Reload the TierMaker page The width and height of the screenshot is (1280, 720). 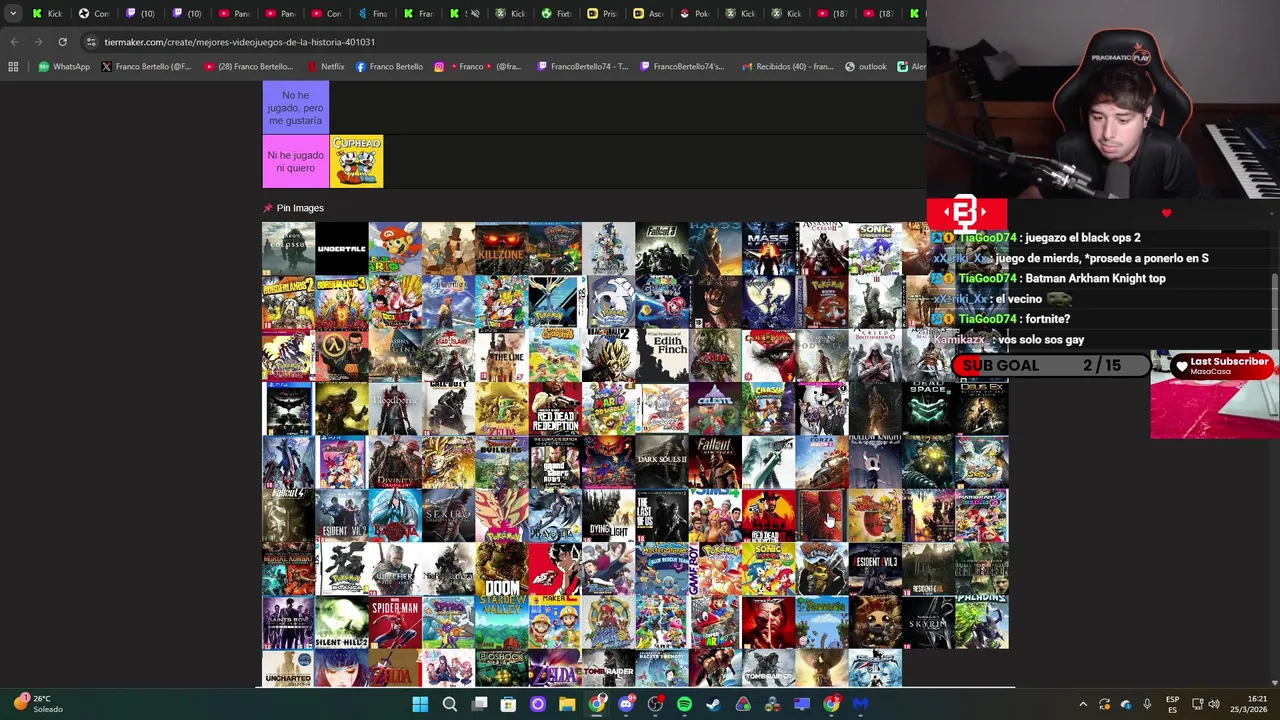[x=62, y=42]
